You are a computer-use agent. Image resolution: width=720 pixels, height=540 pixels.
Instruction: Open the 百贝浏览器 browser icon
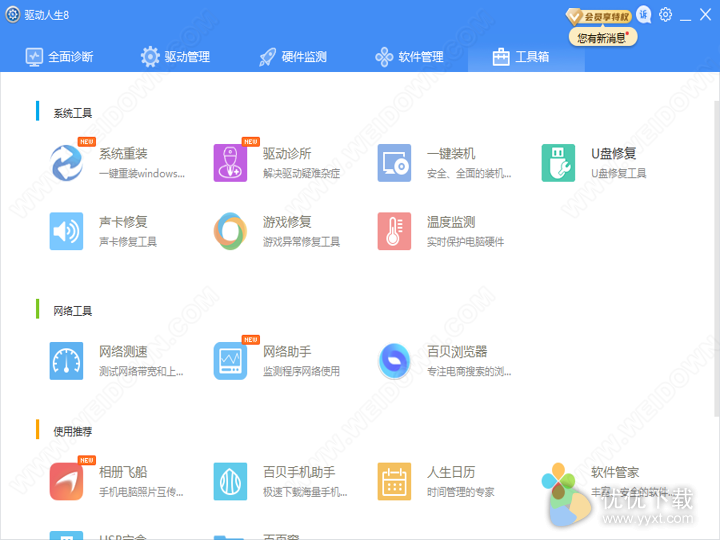click(x=394, y=361)
